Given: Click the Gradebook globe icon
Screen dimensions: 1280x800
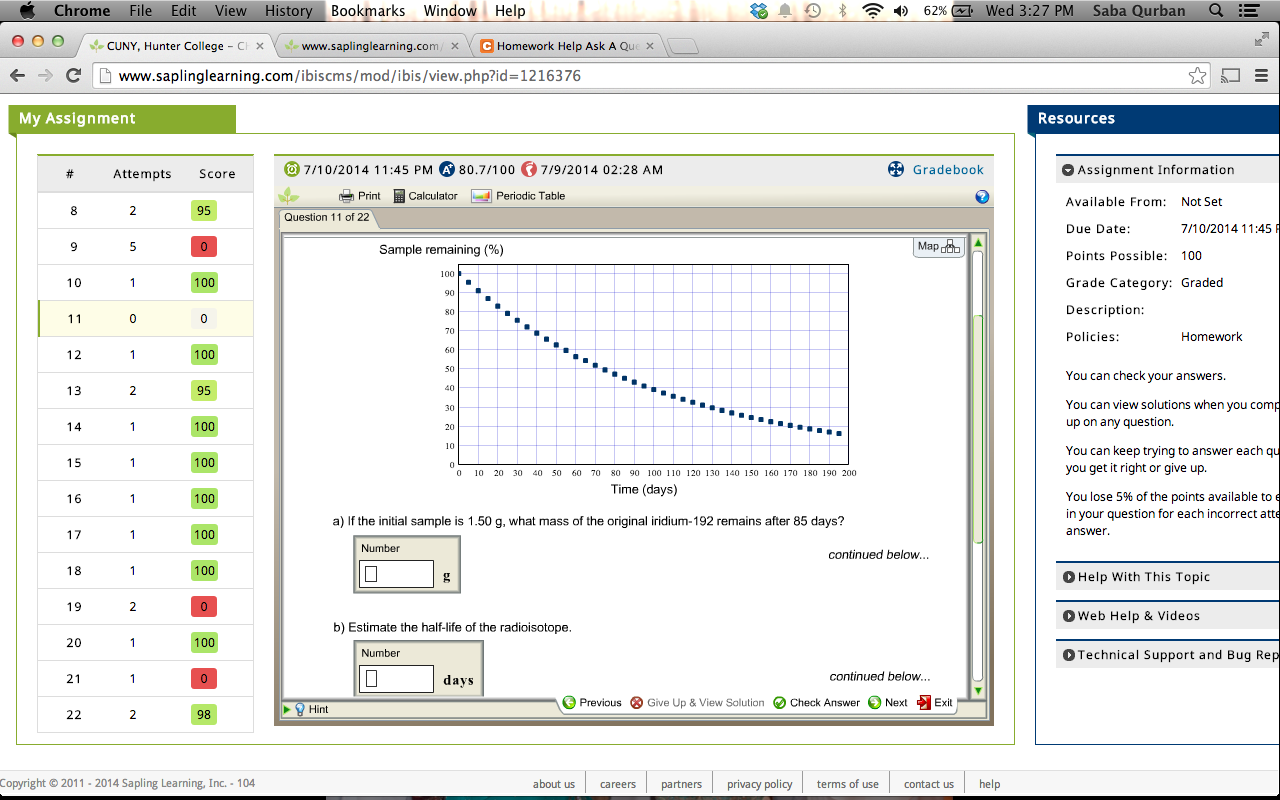Looking at the screenshot, I should click(895, 169).
